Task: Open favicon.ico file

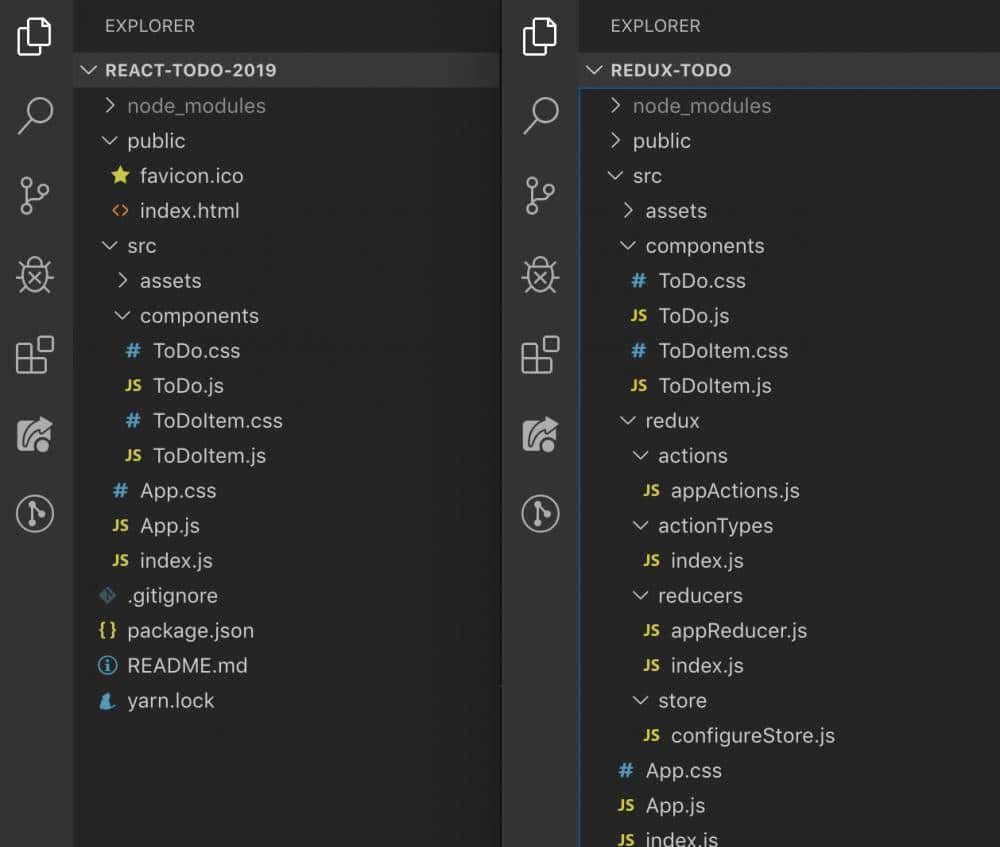Action: click(191, 176)
